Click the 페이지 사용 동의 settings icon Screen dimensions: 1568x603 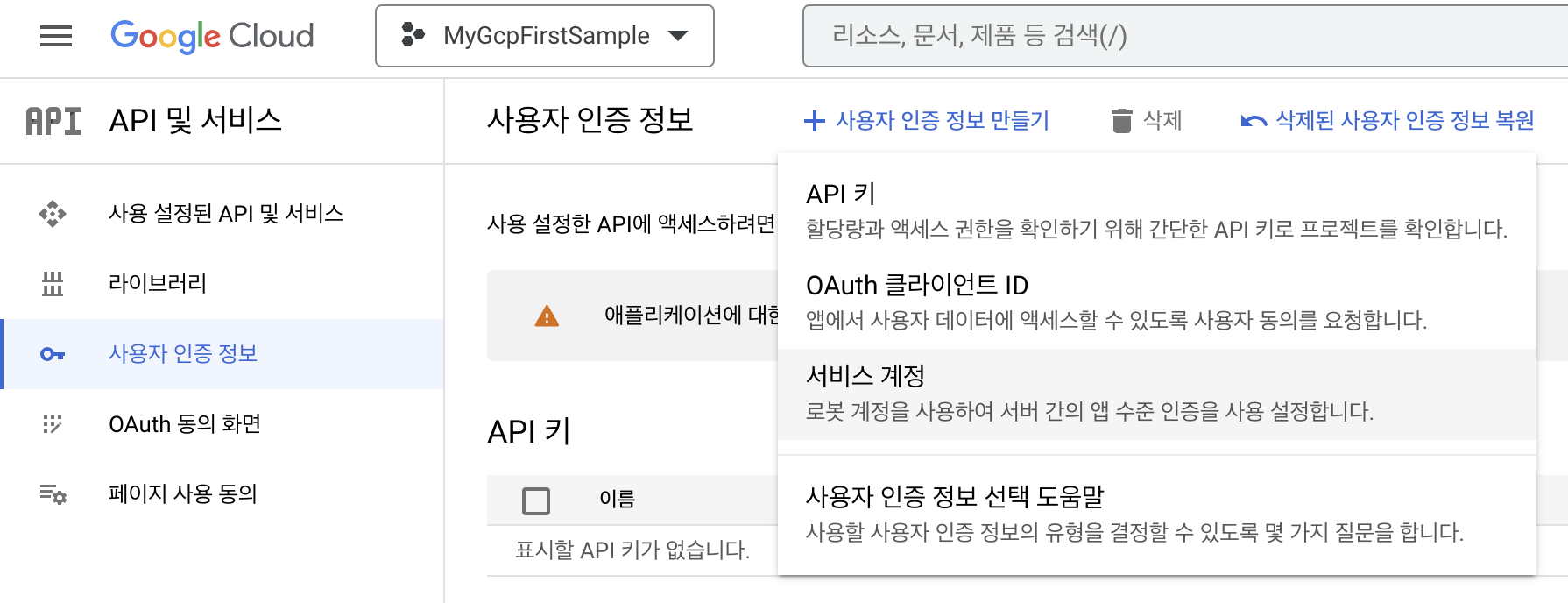(53, 494)
